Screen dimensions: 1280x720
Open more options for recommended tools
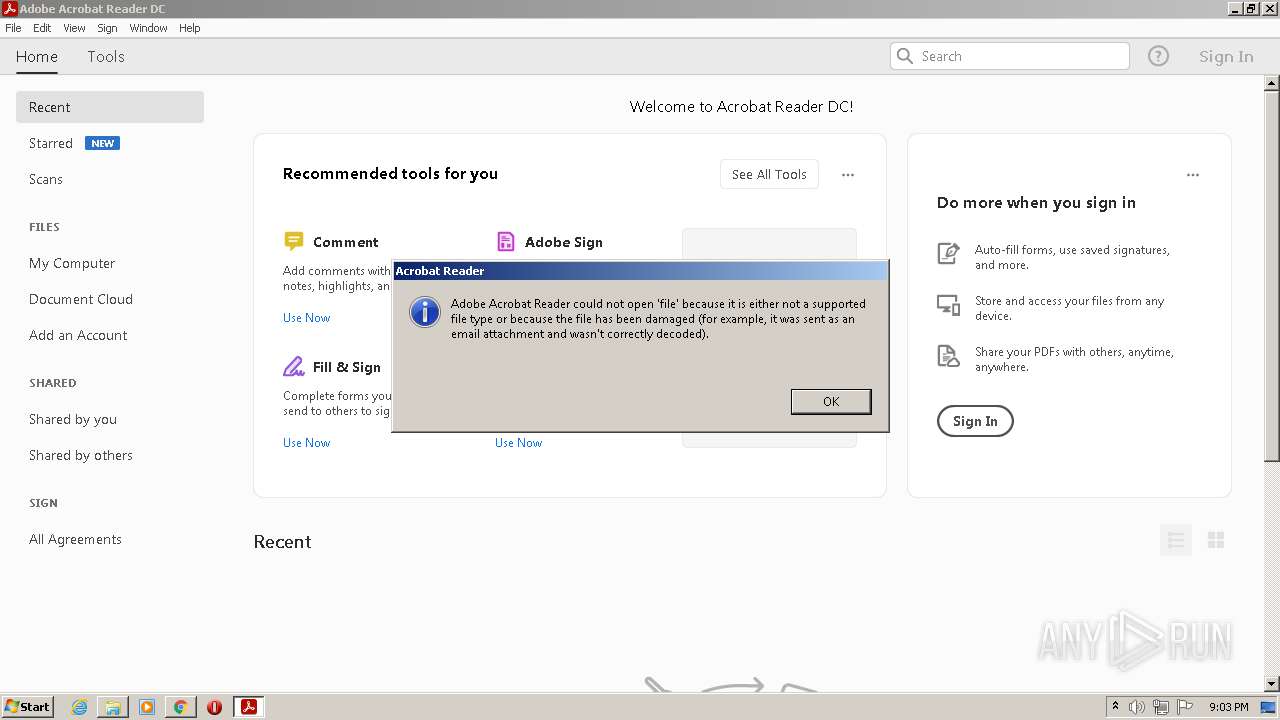point(848,175)
